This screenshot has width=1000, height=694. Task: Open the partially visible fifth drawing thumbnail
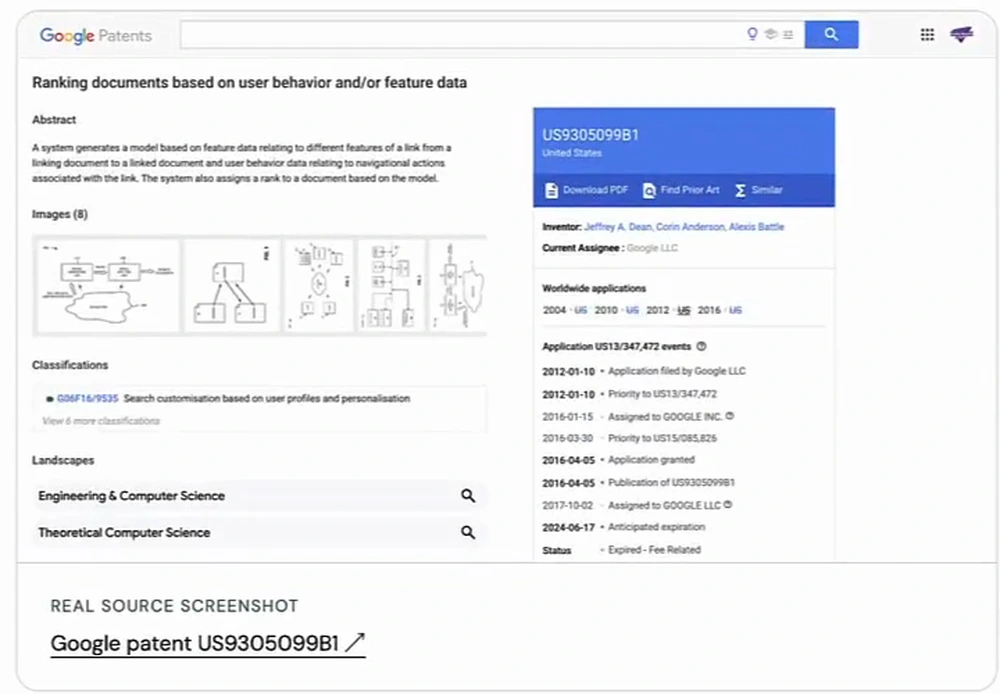[458, 286]
